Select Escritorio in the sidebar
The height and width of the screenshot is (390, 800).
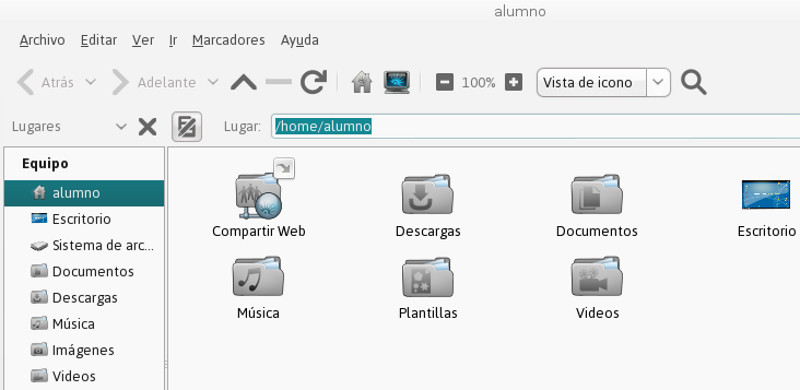point(84,219)
